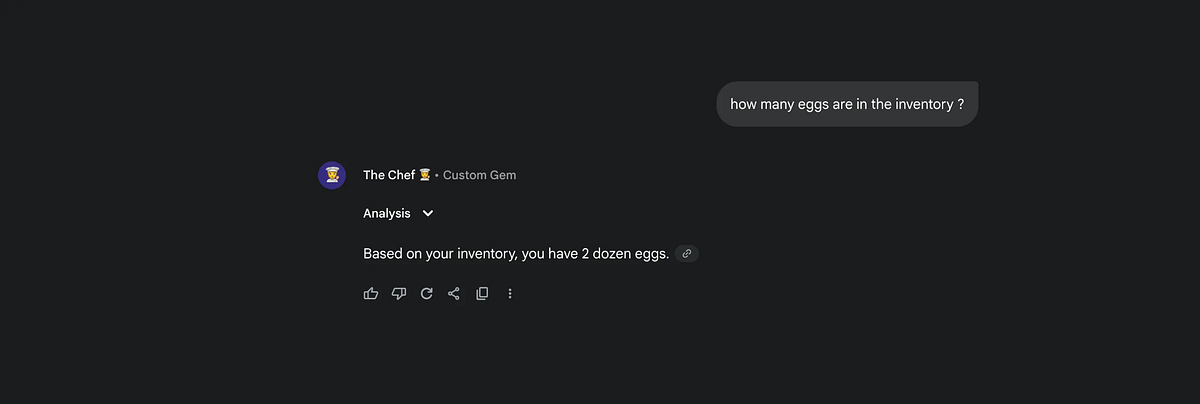Open the source link chip after the answer
The width and height of the screenshot is (1200, 404).
click(687, 254)
